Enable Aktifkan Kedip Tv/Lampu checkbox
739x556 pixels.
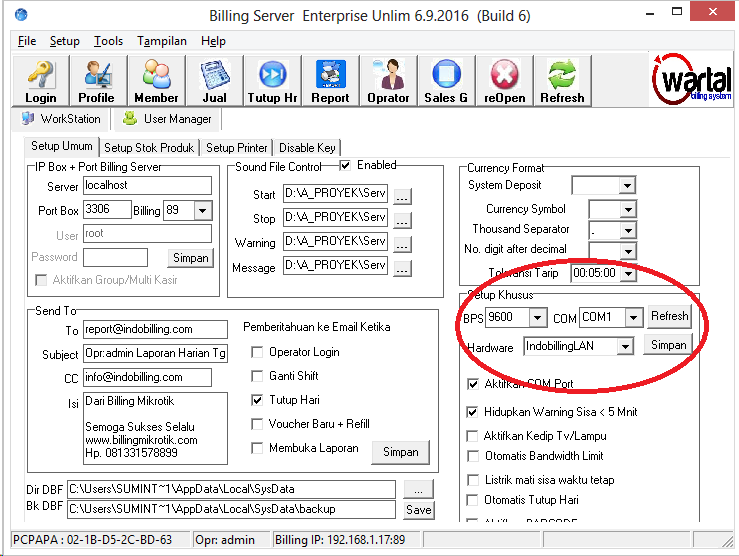[x=472, y=436]
